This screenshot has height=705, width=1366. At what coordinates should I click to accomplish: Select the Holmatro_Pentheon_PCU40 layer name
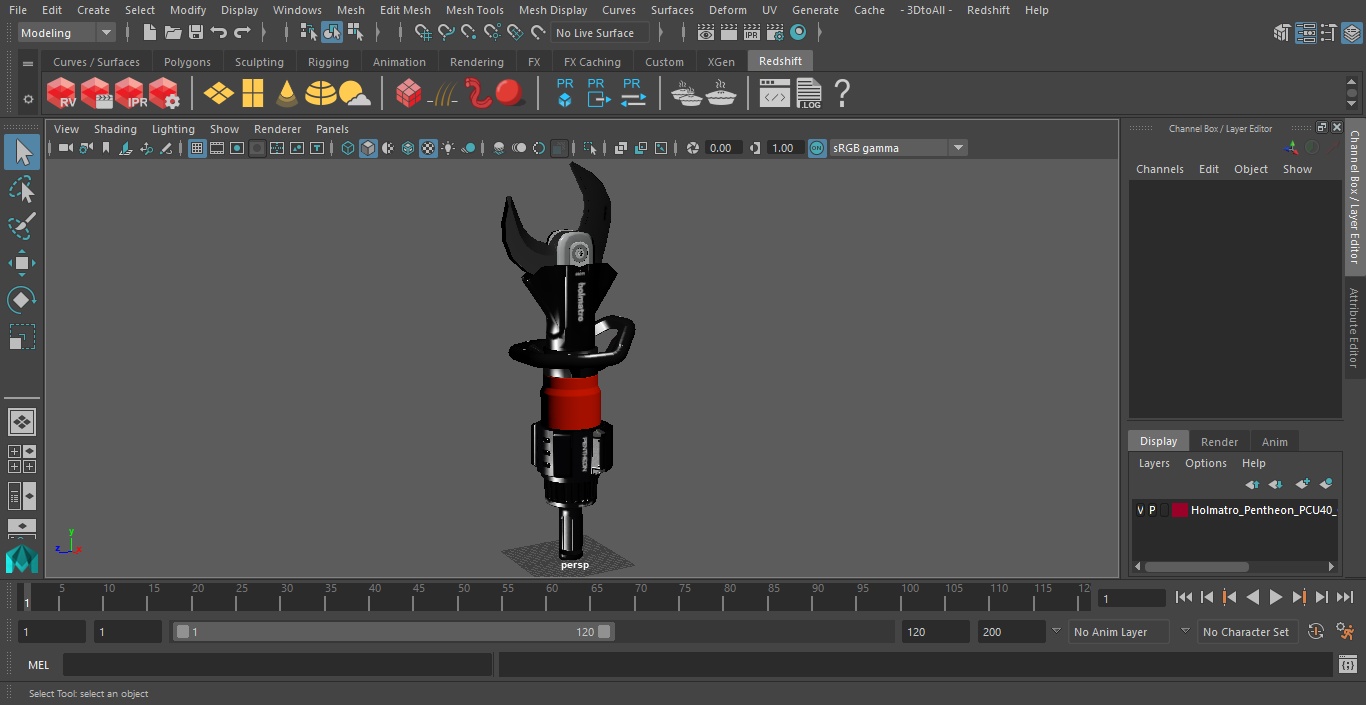(x=1264, y=510)
